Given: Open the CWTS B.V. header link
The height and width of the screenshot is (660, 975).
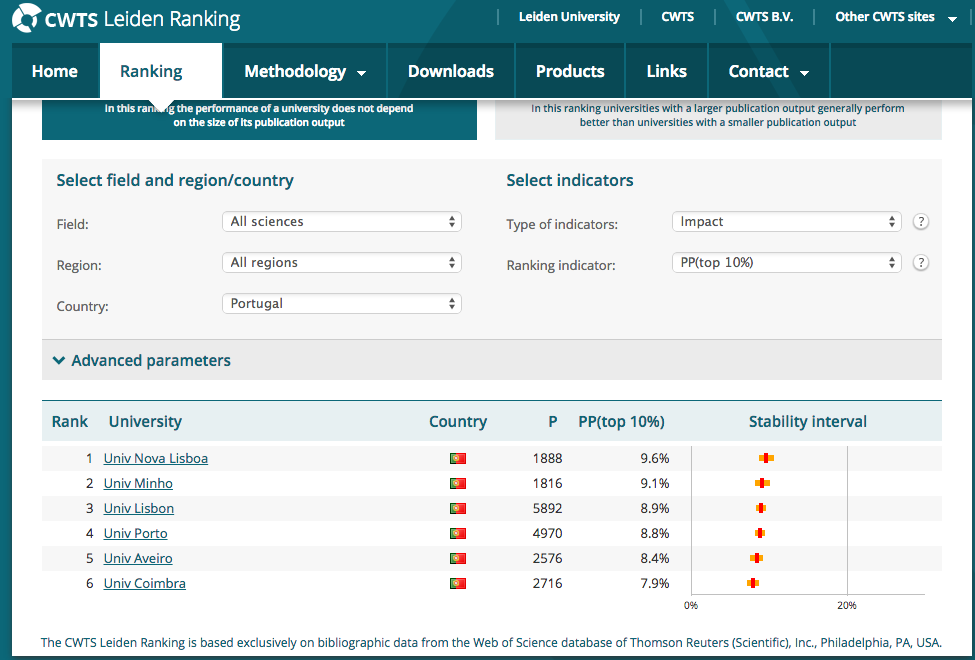Looking at the screenshot, I should pos(764,17).
